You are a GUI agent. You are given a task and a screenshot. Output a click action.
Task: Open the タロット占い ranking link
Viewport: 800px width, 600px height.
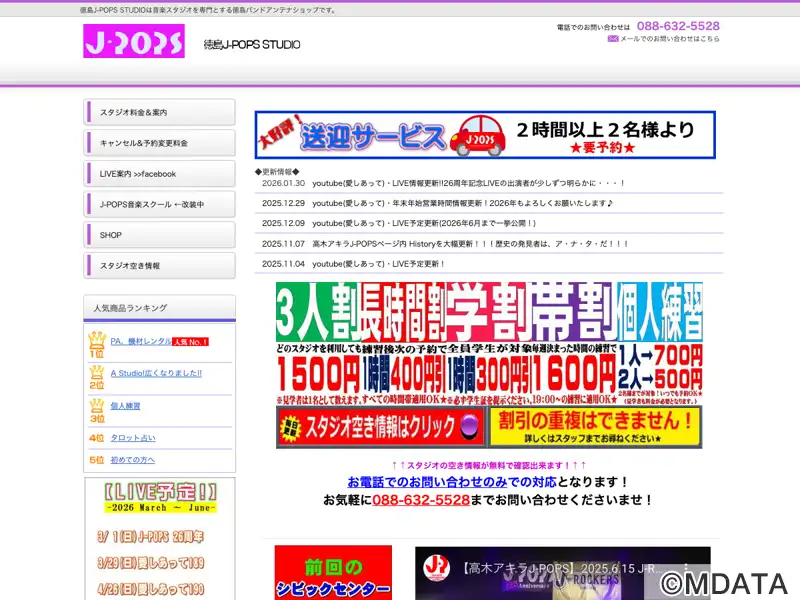click(133, 438)
